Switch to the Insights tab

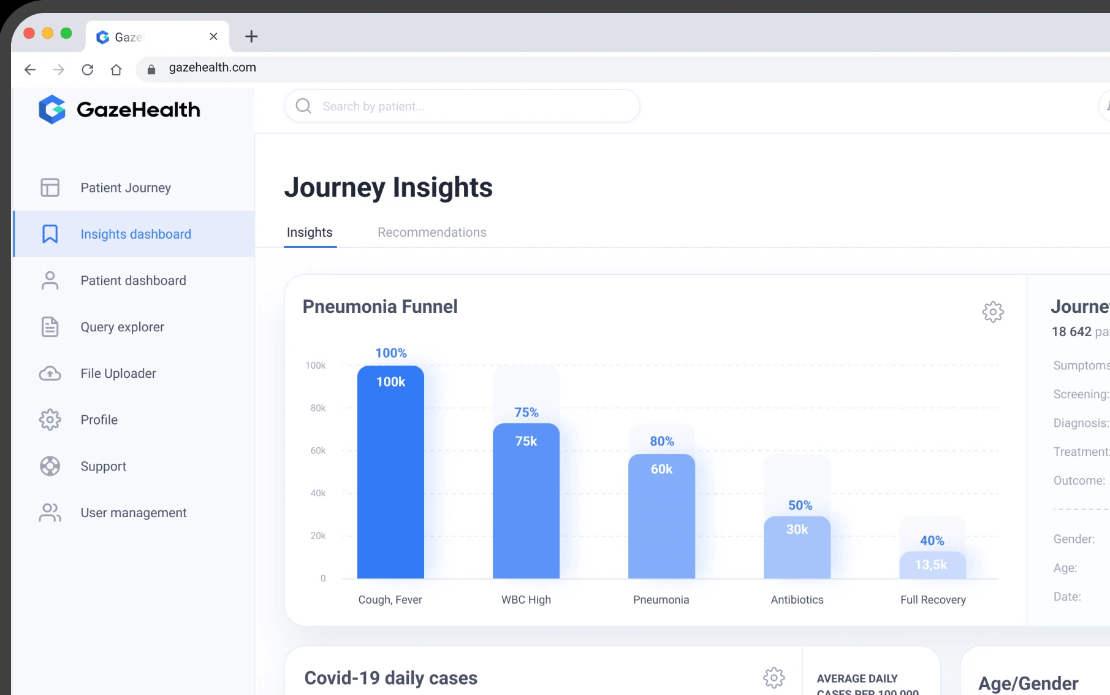pos(309,232)
